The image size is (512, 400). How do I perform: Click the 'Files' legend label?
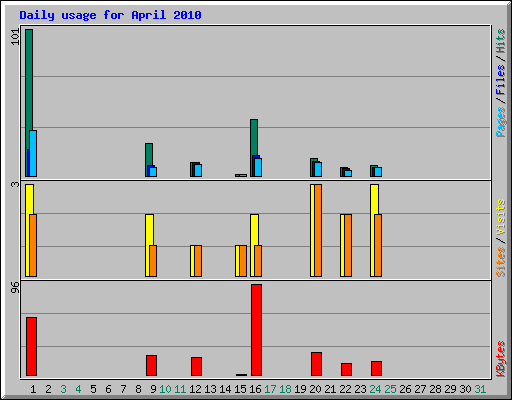coord(500,80)
